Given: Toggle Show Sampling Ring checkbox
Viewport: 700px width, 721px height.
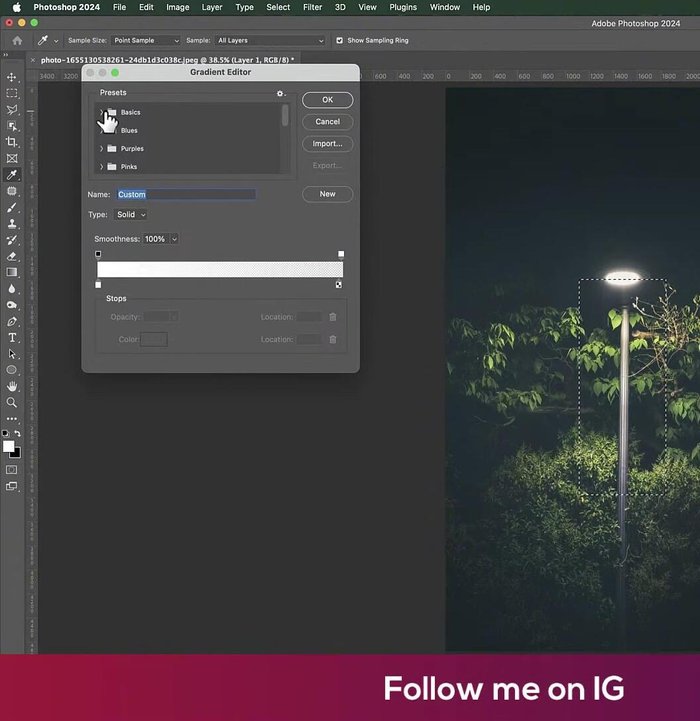Looking at the screenshot, I should click(339, 41).
